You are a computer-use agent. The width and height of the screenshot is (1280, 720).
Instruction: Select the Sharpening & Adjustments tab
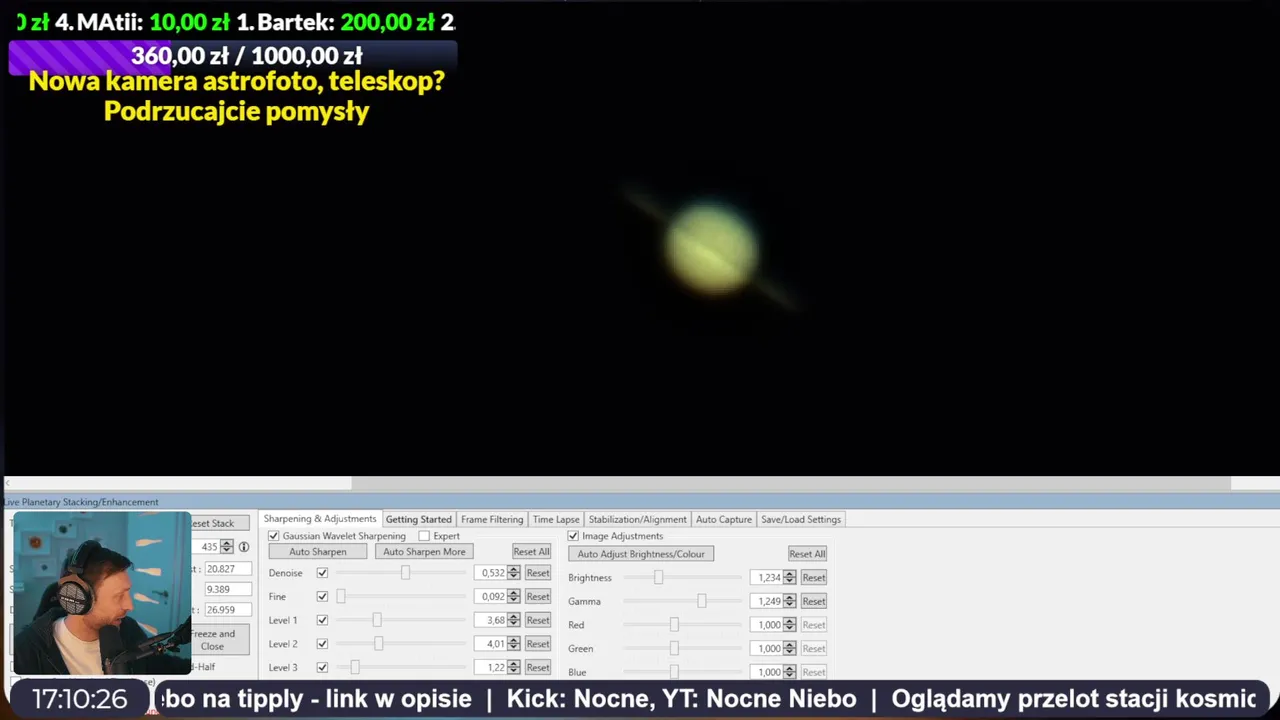click(320, 519)
